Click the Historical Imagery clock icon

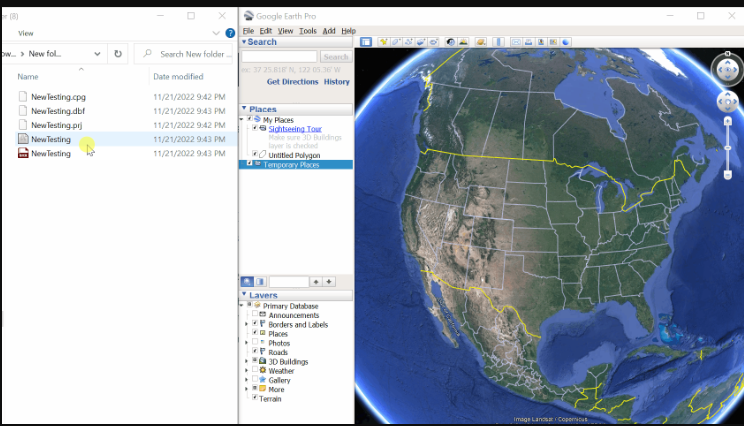(451, 42)
